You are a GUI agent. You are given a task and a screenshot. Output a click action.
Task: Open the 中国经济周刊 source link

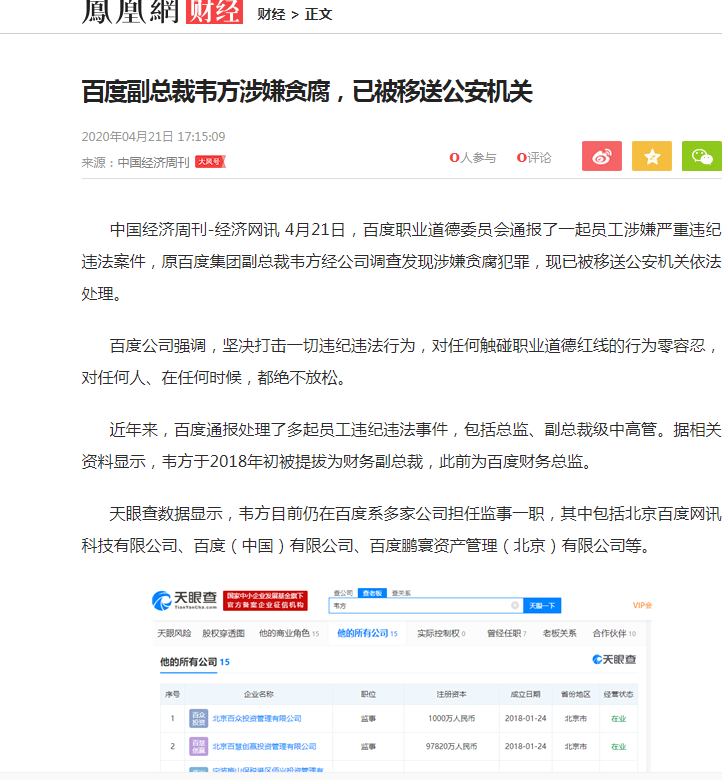click(x=153, y=163)
